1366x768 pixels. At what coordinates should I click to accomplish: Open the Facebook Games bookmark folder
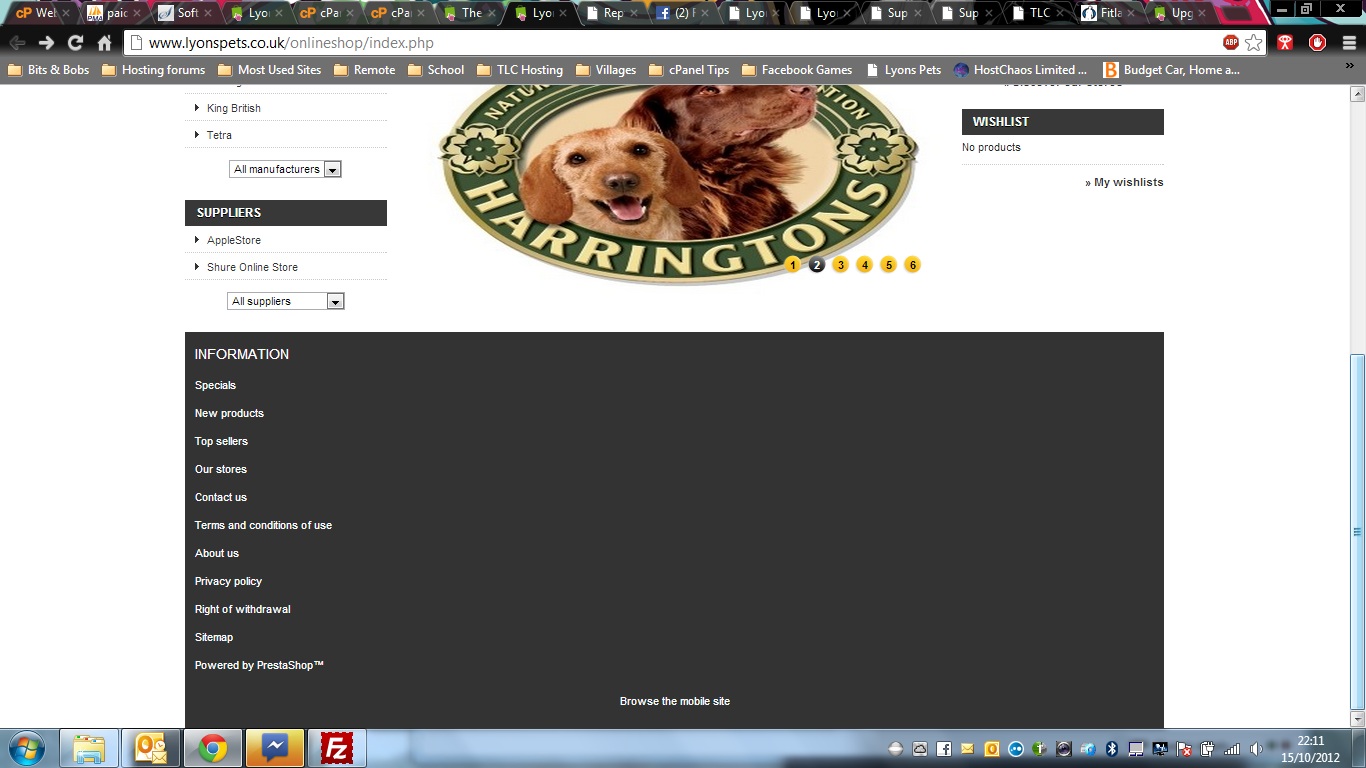(x=797, y=70)
